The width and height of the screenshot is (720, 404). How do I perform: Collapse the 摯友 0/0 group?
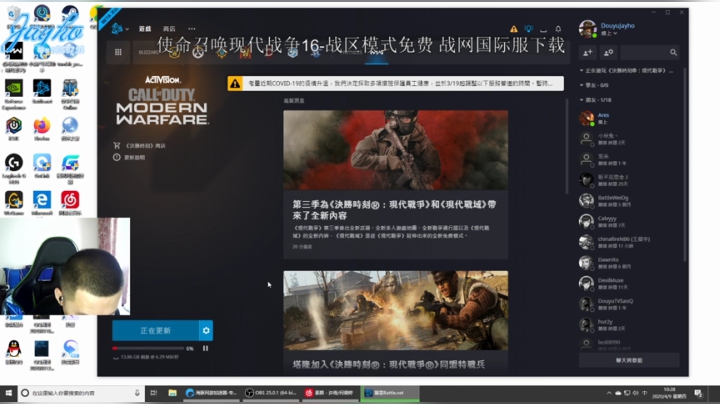(594, 85)
